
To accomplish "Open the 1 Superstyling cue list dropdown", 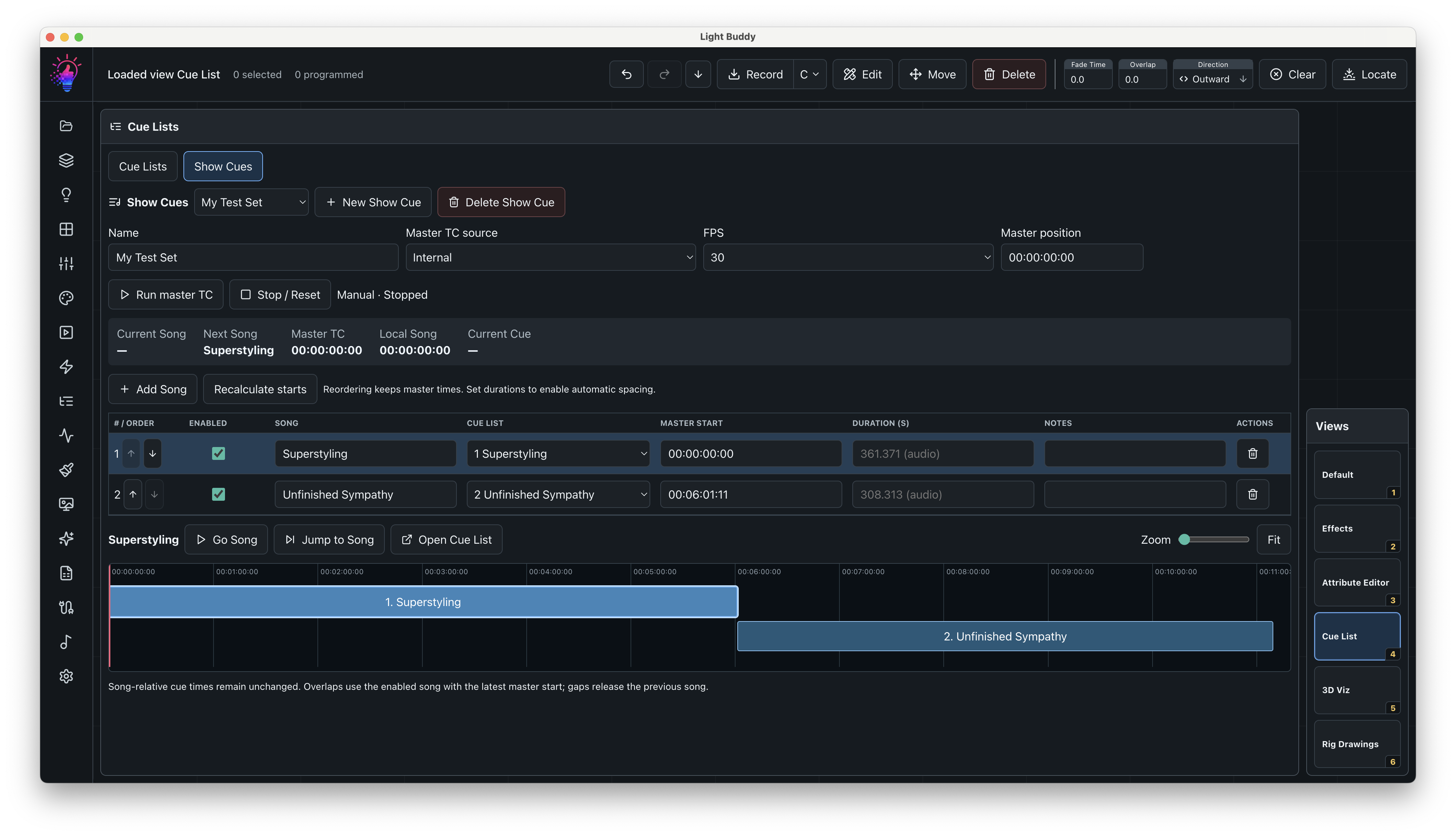I will [x=558, y=453].
